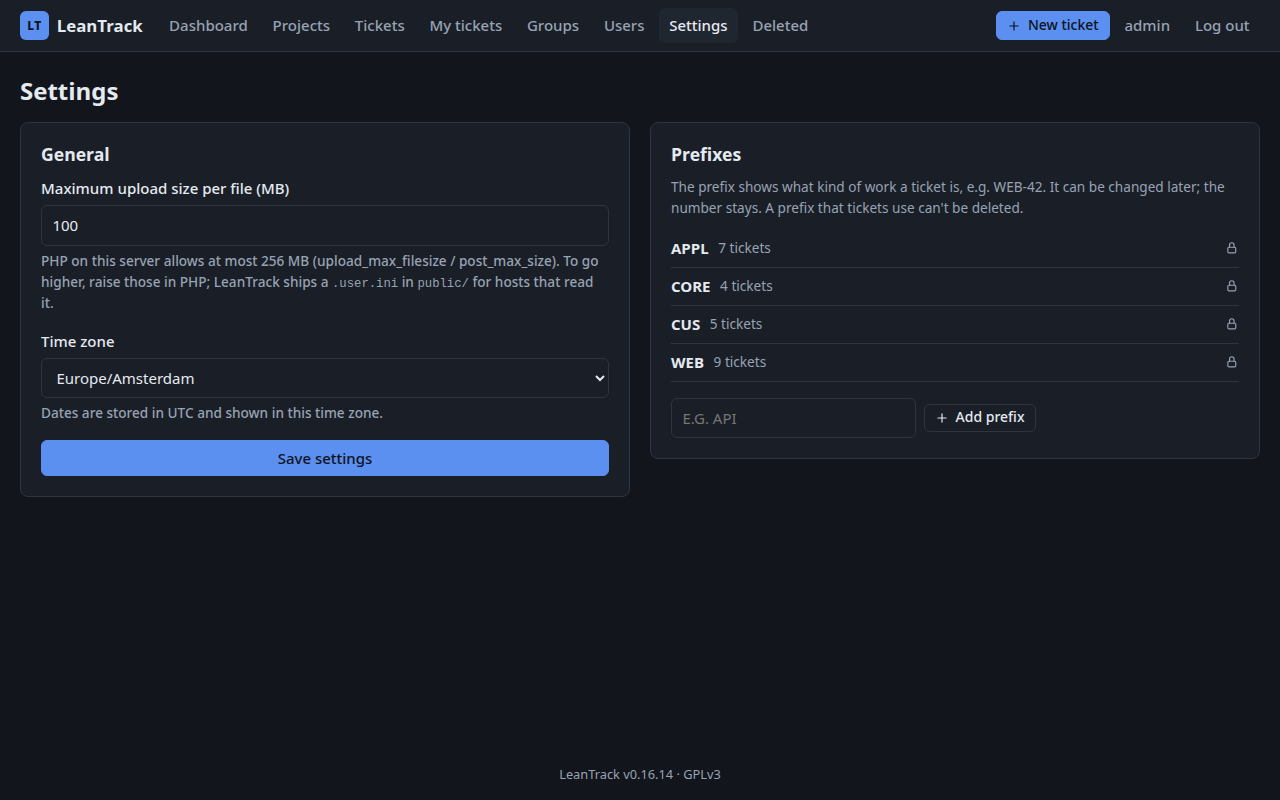Click the lock icon in CORE row
Viewport: 1280px width, 800px height.
point(1232,286)
